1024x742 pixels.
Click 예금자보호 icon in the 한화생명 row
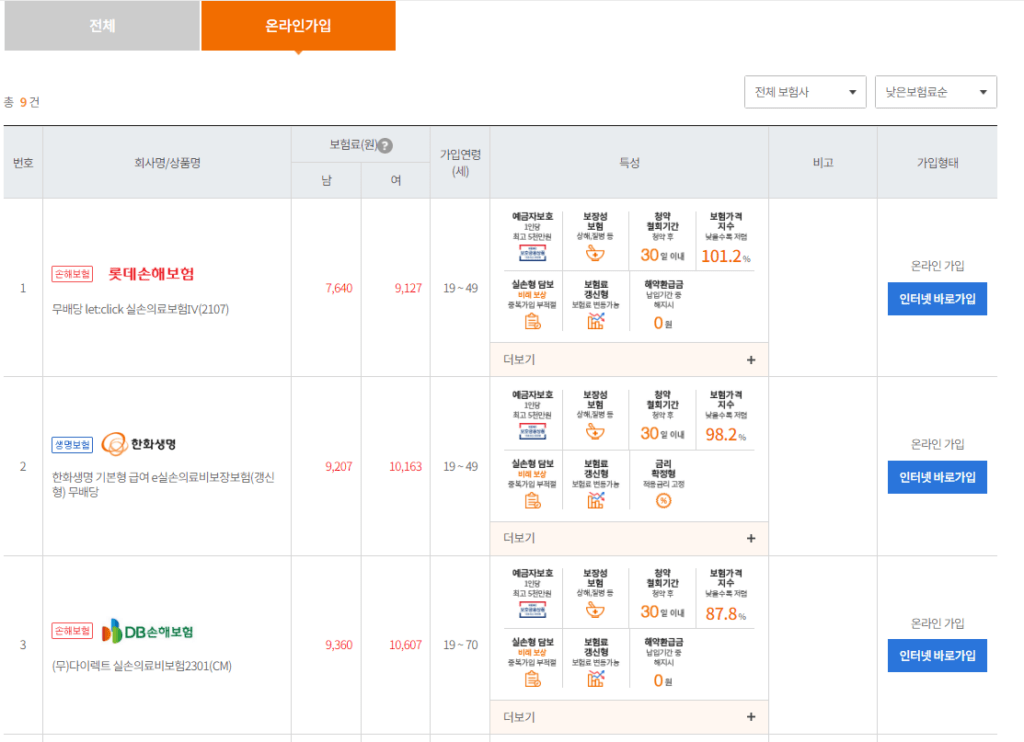coord(532,431)
